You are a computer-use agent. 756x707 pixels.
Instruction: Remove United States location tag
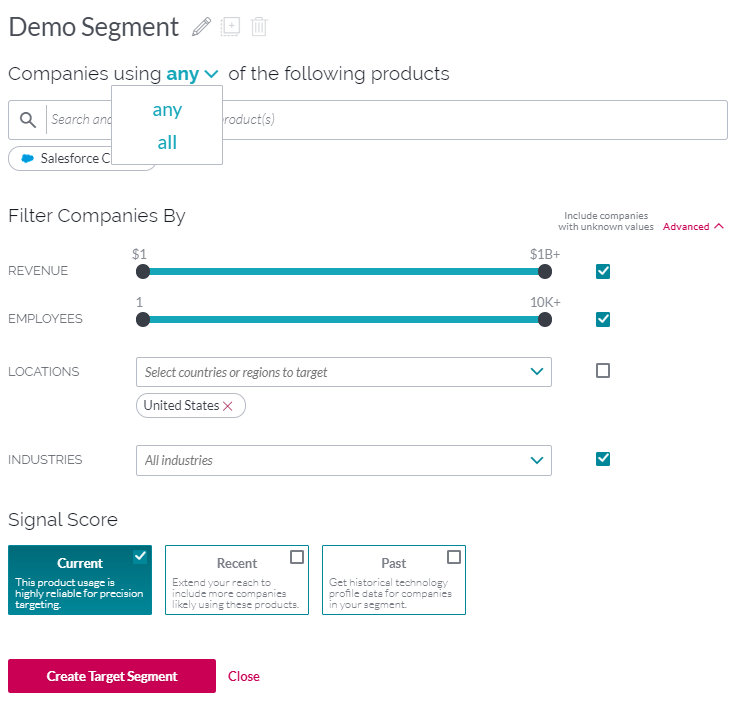coord(228,406)
